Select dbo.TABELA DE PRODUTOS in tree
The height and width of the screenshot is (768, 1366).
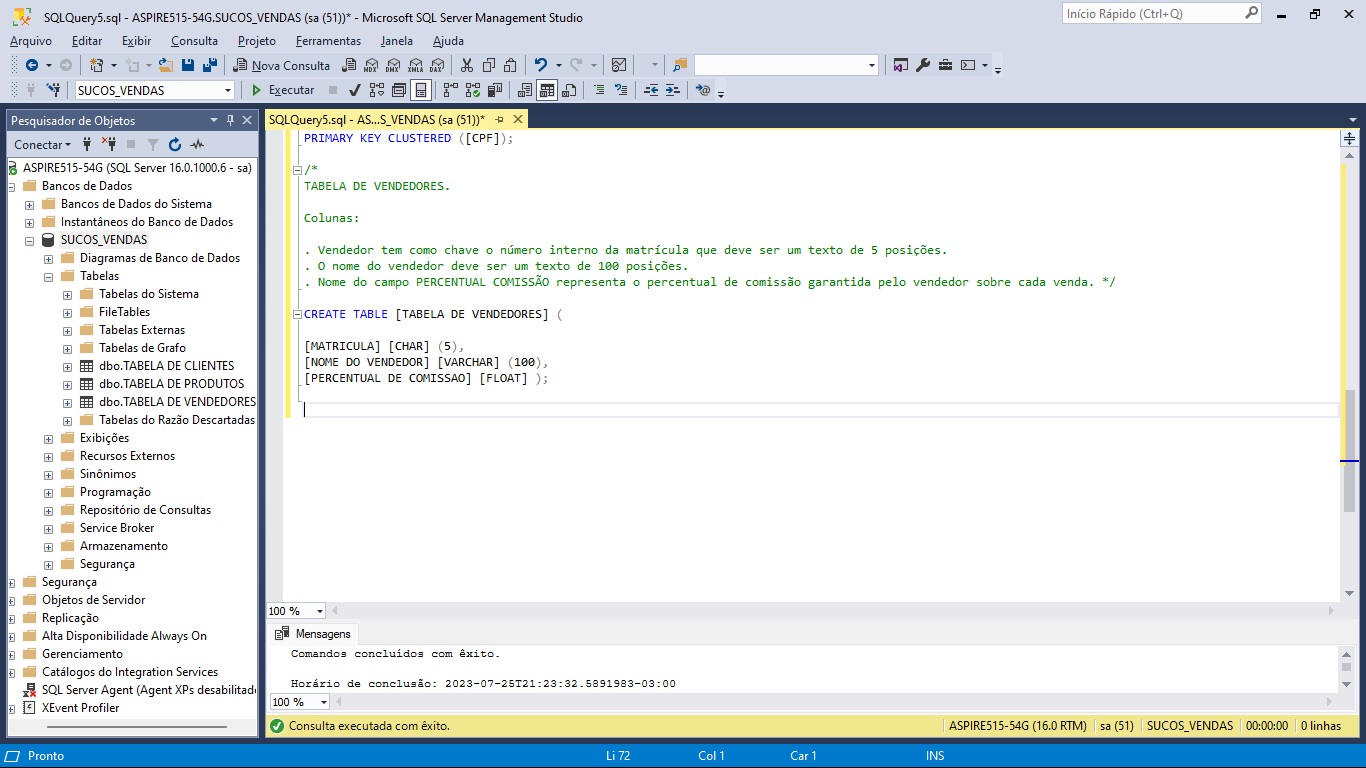point(171,384)
